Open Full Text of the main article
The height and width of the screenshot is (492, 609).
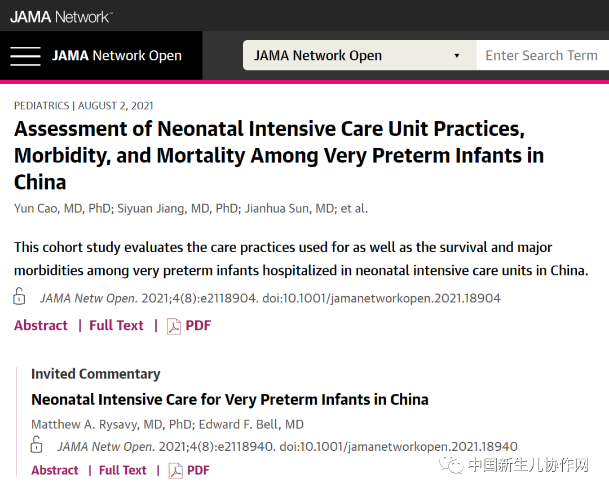(x=116, y=325)
